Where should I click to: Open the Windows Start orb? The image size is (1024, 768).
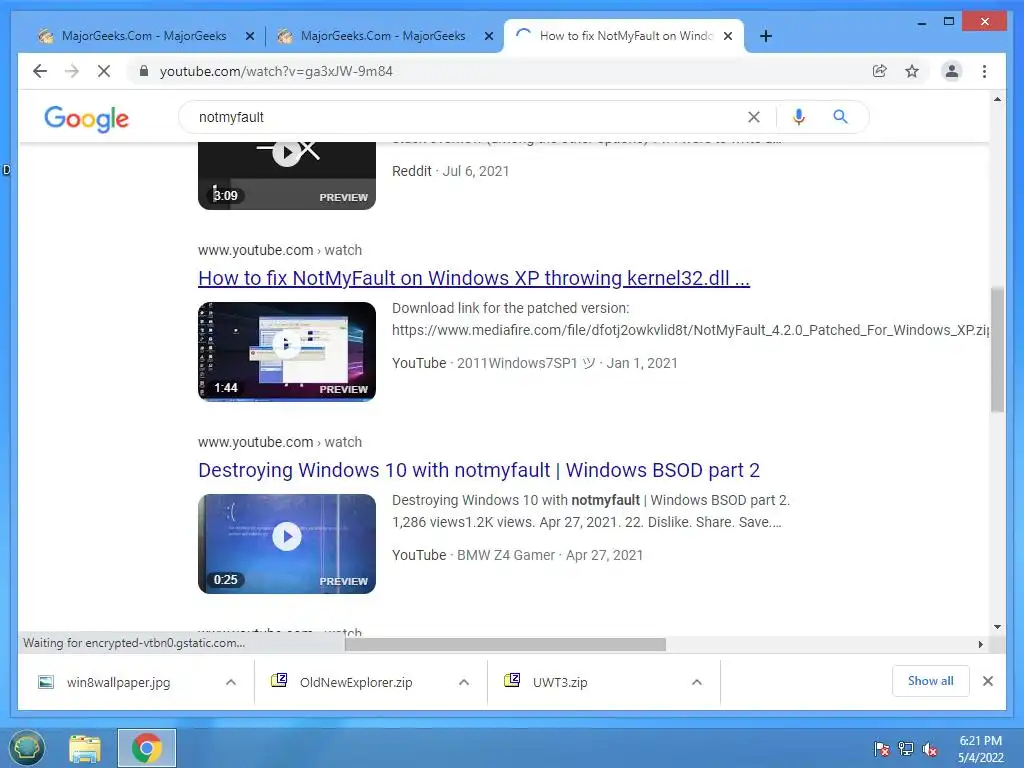[27, 748]
